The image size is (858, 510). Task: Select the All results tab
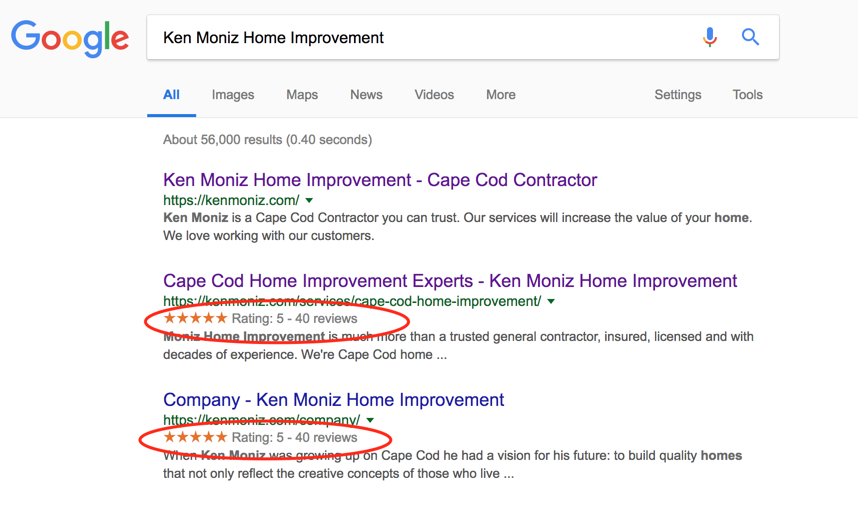(171, 95)
